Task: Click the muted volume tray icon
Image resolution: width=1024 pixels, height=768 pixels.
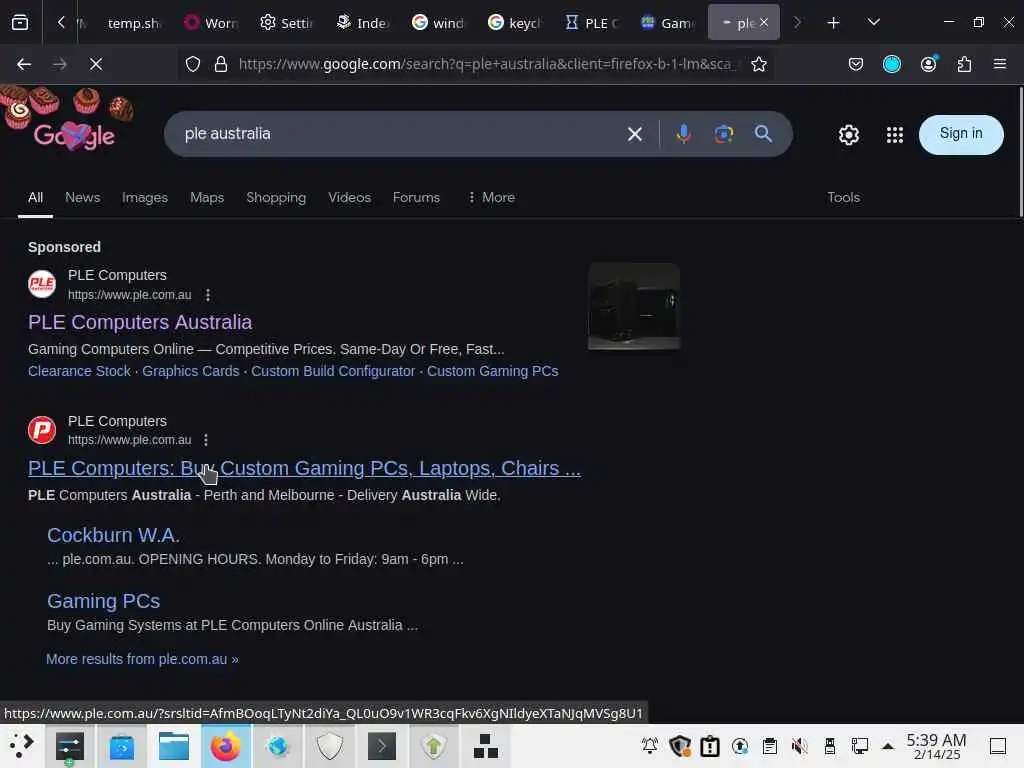Action: point(799,746)
